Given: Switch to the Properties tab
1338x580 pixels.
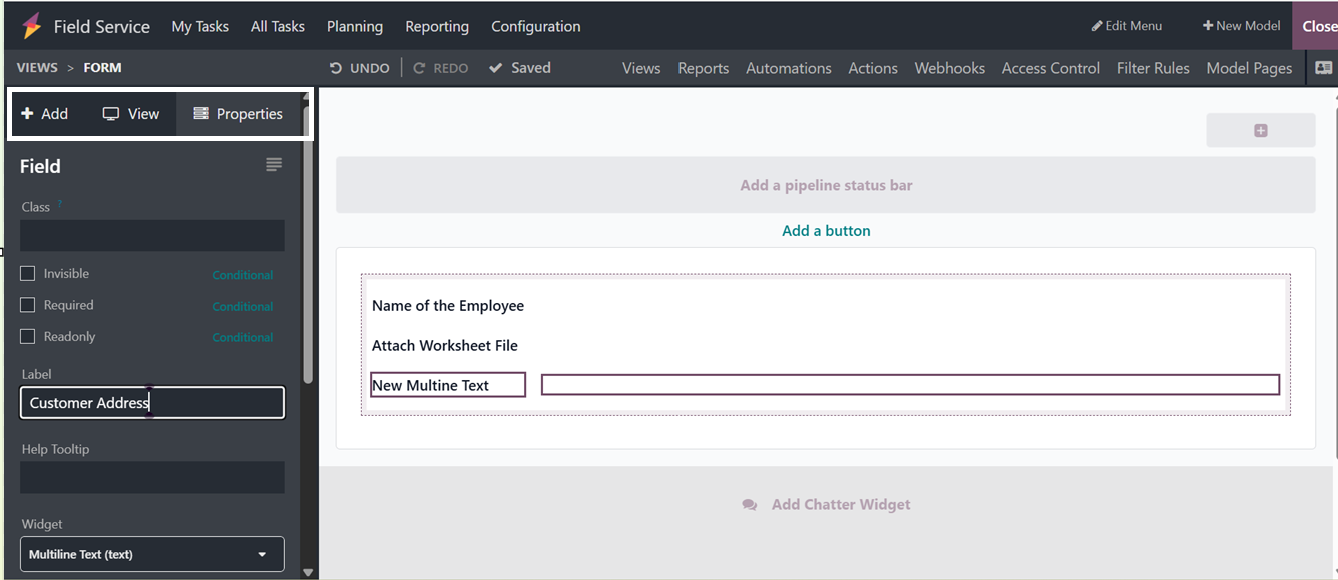Looking at the screenshot, I should [238, 114].
